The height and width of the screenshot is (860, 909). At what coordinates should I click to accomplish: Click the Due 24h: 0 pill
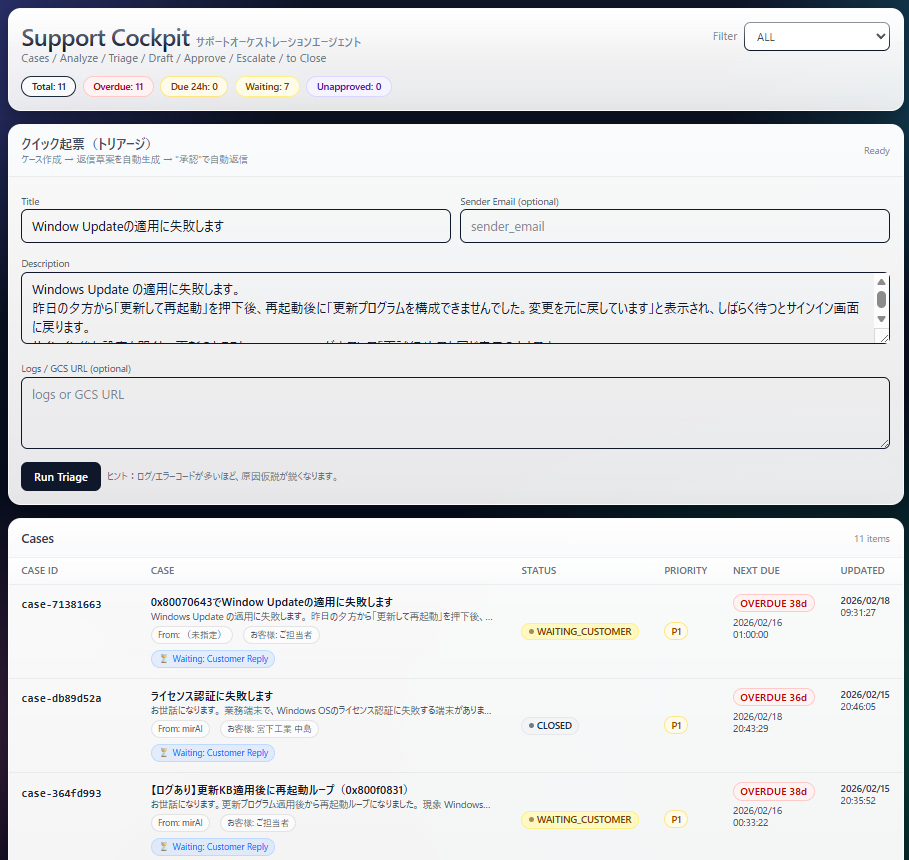click(193, 86)
